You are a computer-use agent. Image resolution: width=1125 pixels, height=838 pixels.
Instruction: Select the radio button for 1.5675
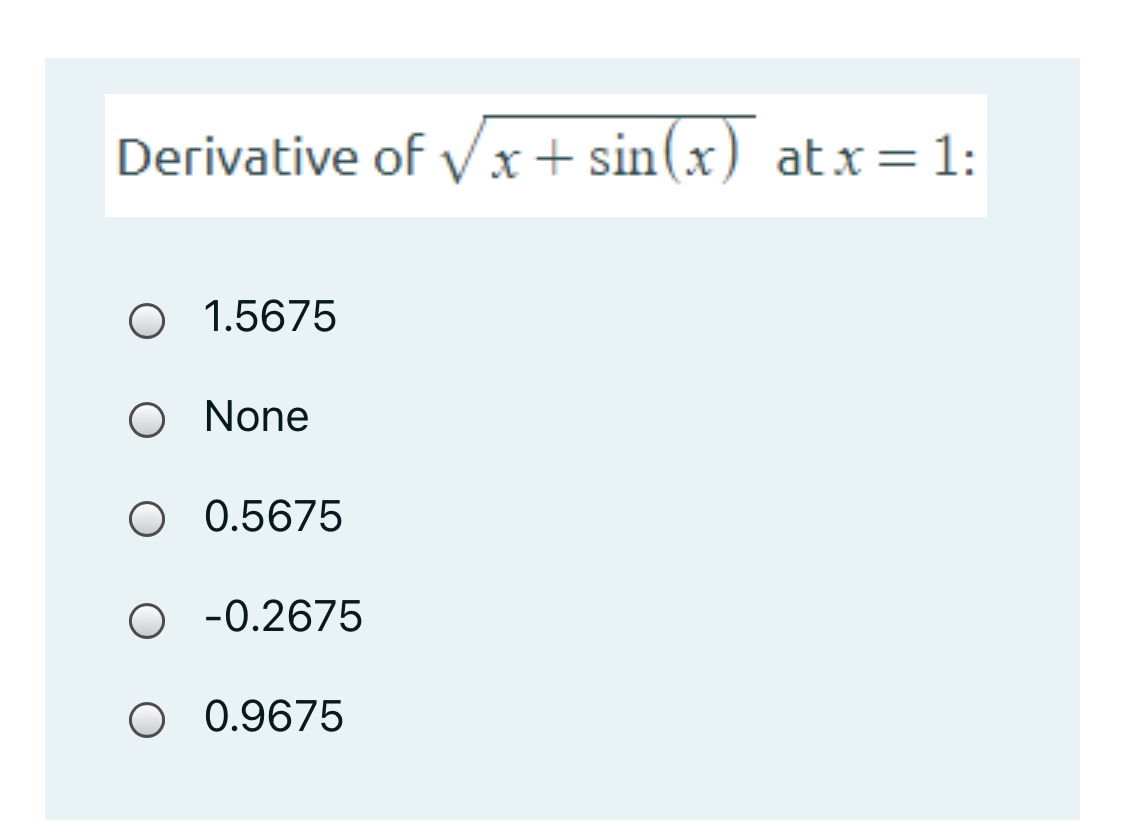tap(146, 320)
